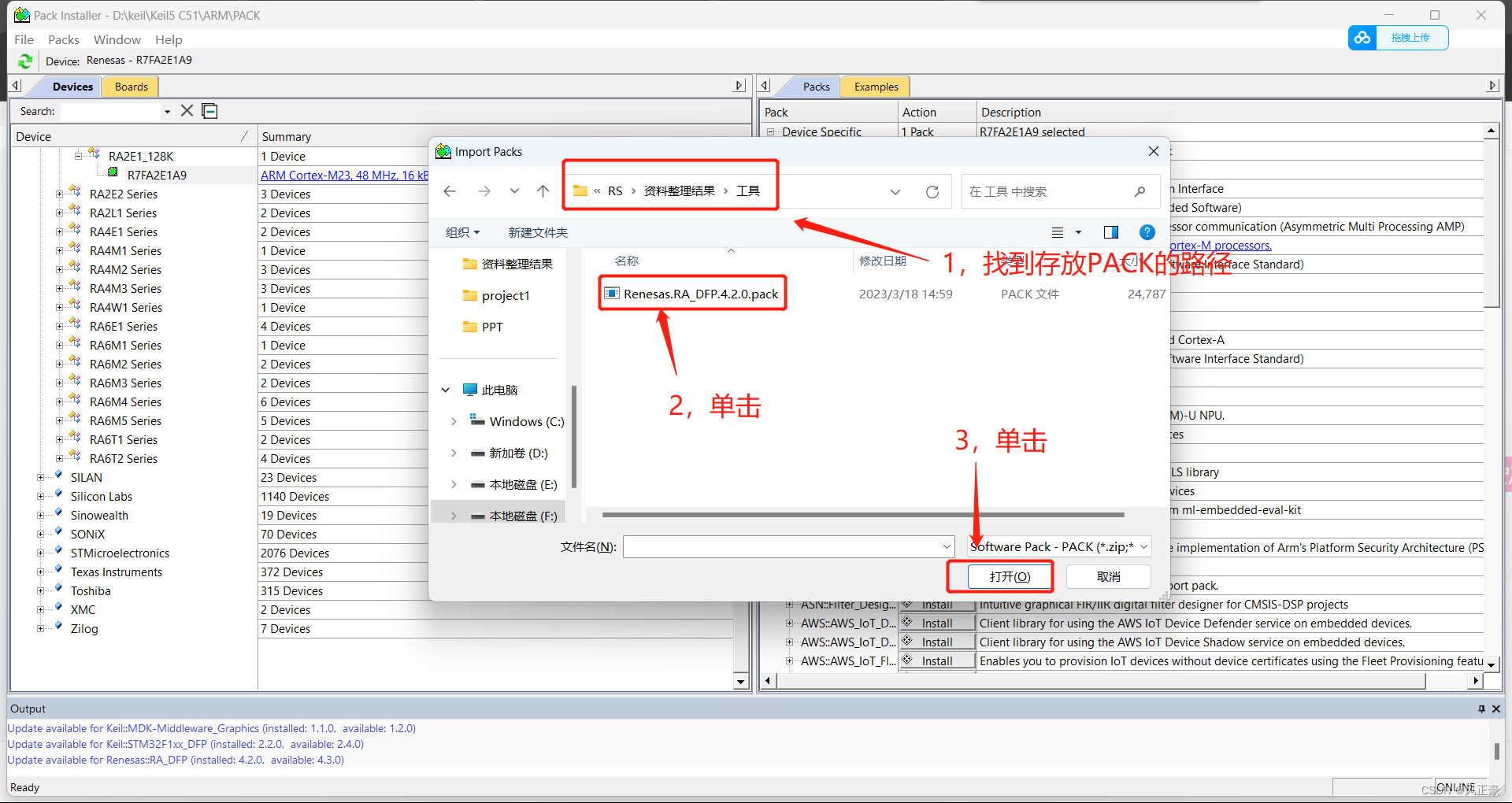Image resolution: width=1512 pixels, height=803 pixels.
Task: Expand the AWS::AWS_IoT_Fl pack row
Action: click(789, 661)
